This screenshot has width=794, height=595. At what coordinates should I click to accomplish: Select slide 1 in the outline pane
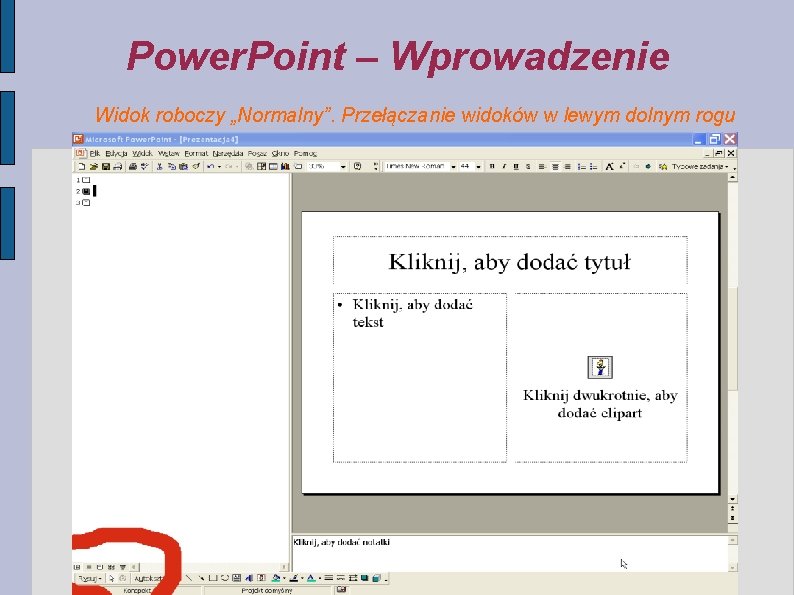(86, 180)
